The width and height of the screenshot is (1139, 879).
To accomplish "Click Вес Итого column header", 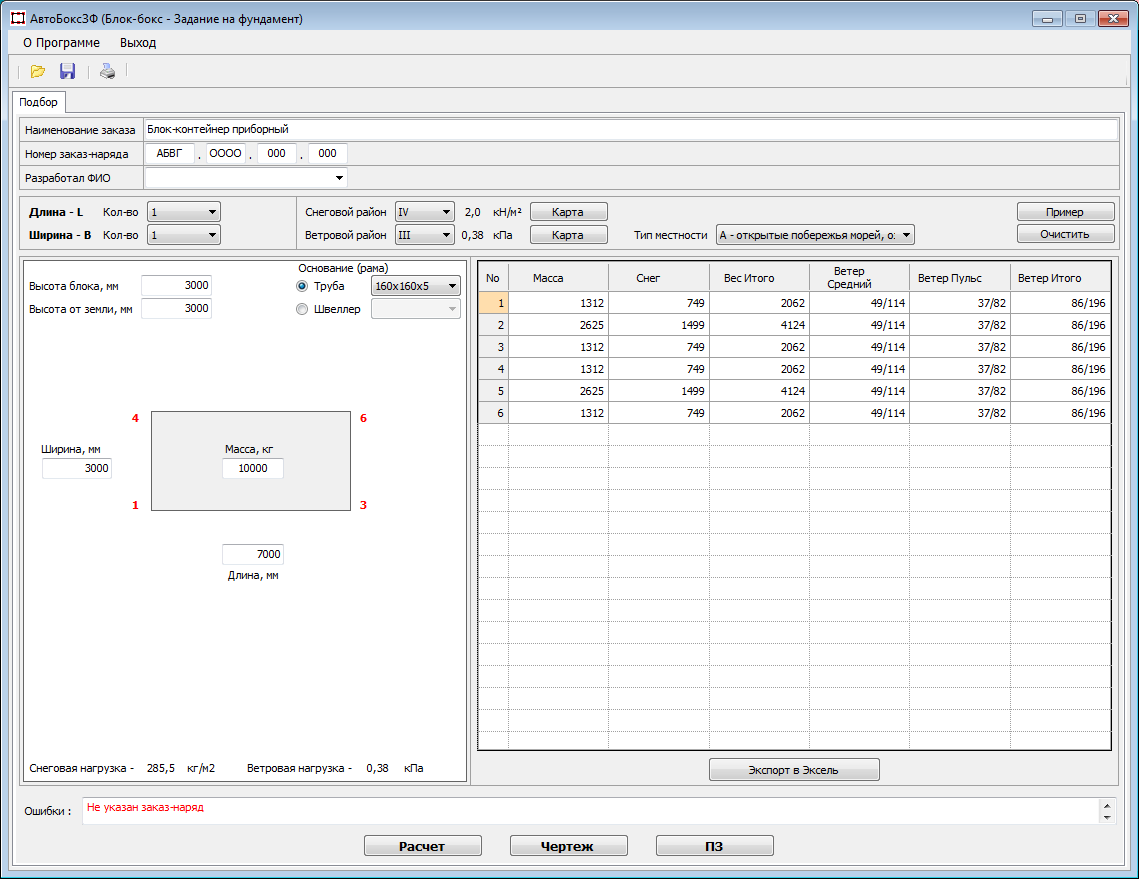I will point(759,278).
